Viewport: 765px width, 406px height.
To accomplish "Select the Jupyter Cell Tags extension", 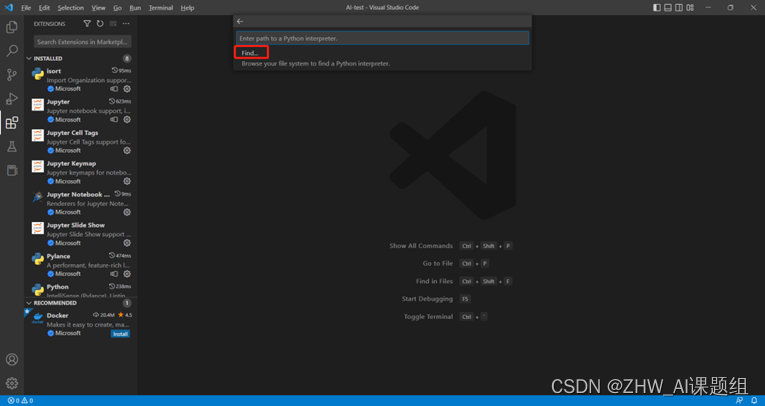I will (x=81, y=141).
